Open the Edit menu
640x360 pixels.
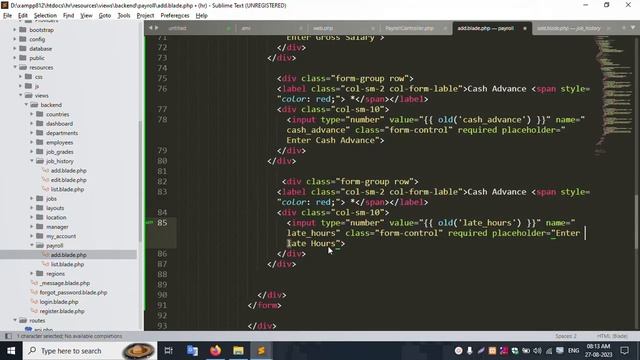(x=23, y=16)
